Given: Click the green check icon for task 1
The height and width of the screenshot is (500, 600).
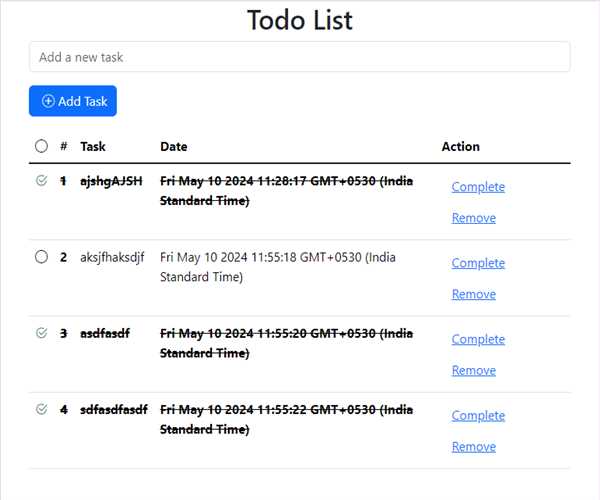Looking at the screenshot, I should (41, 181).
